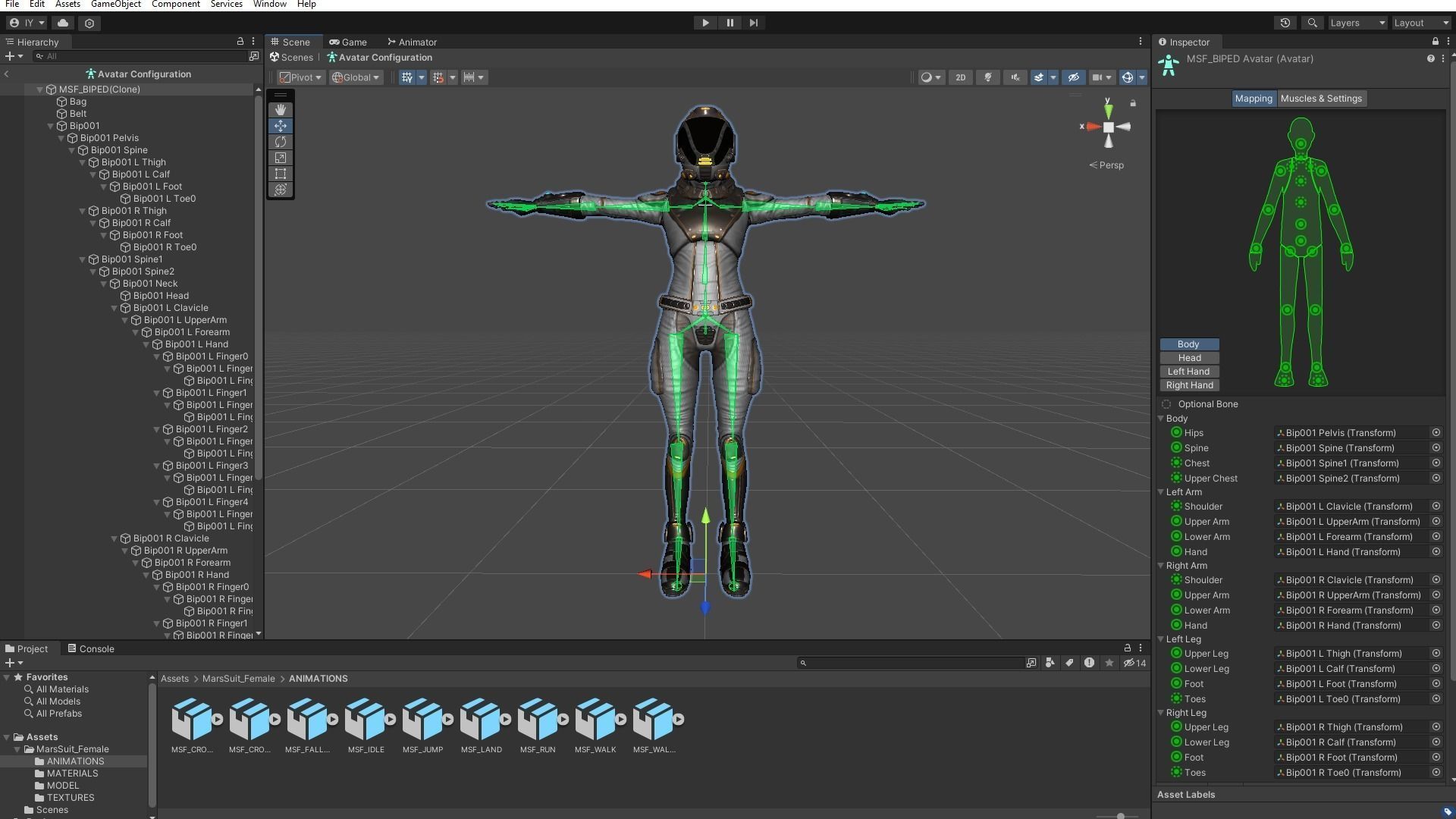Toggle 2D scene view mode
Image resolution: width=1456 pixels, height=819 pixels.
[x=961, y=77]
